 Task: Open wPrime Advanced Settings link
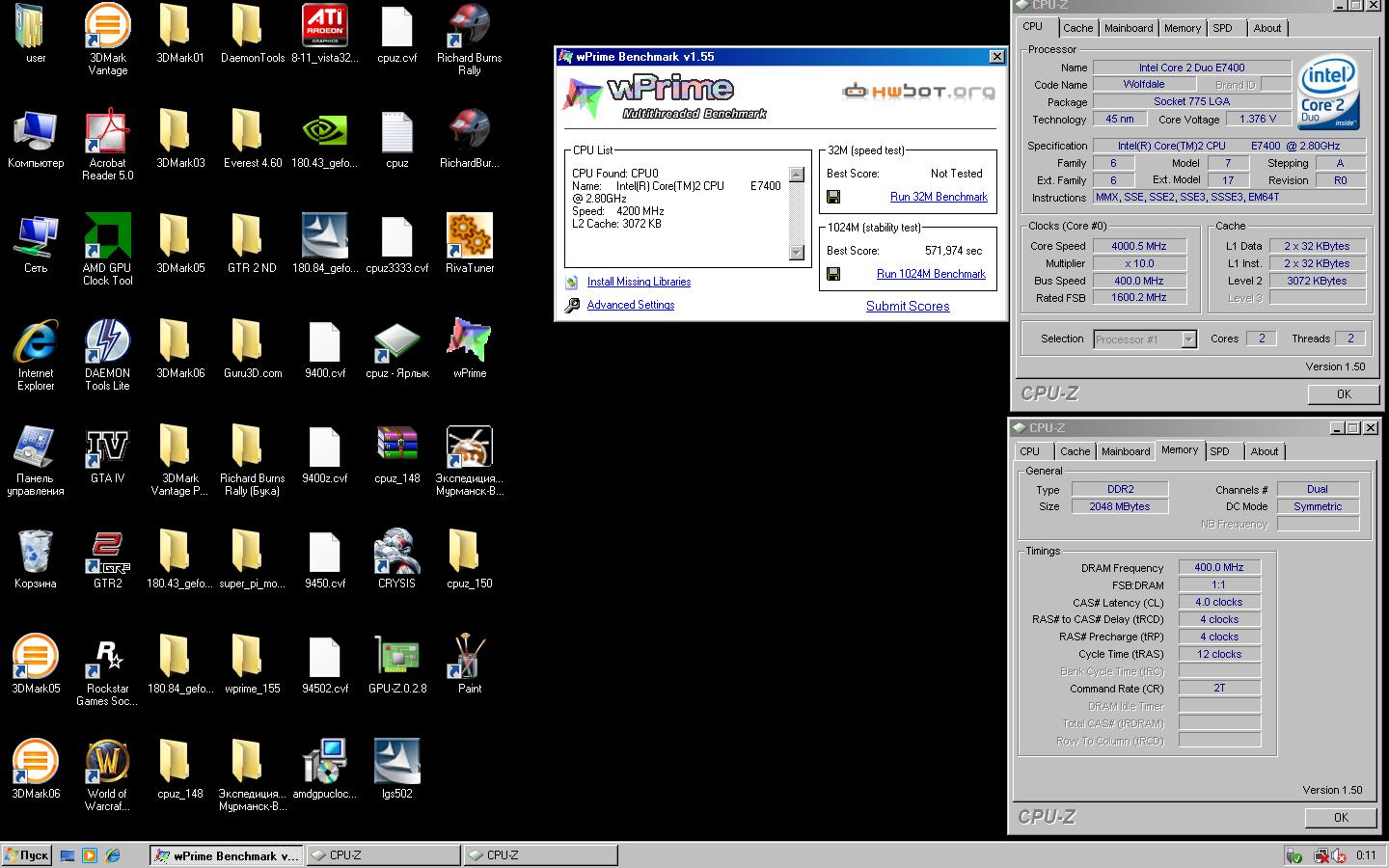631,305
